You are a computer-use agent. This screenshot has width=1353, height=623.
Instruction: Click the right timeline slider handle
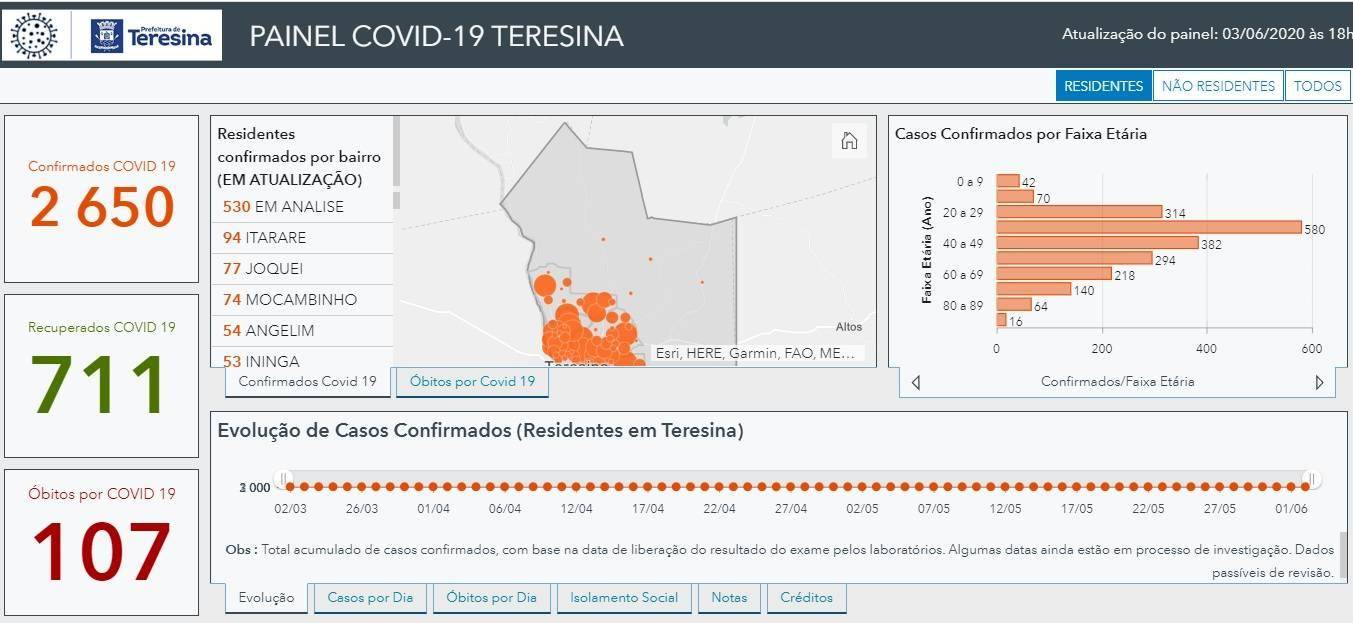coord(1312,479)
